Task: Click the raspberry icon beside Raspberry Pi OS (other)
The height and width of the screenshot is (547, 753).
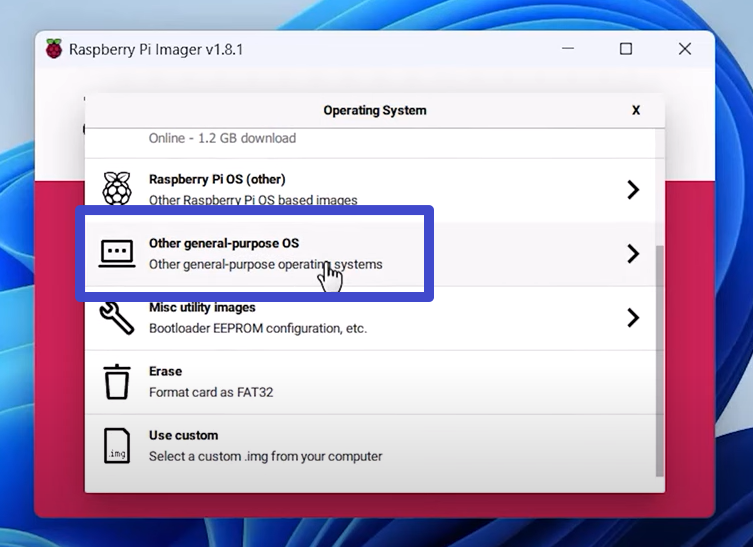Action: click(117, 188)
